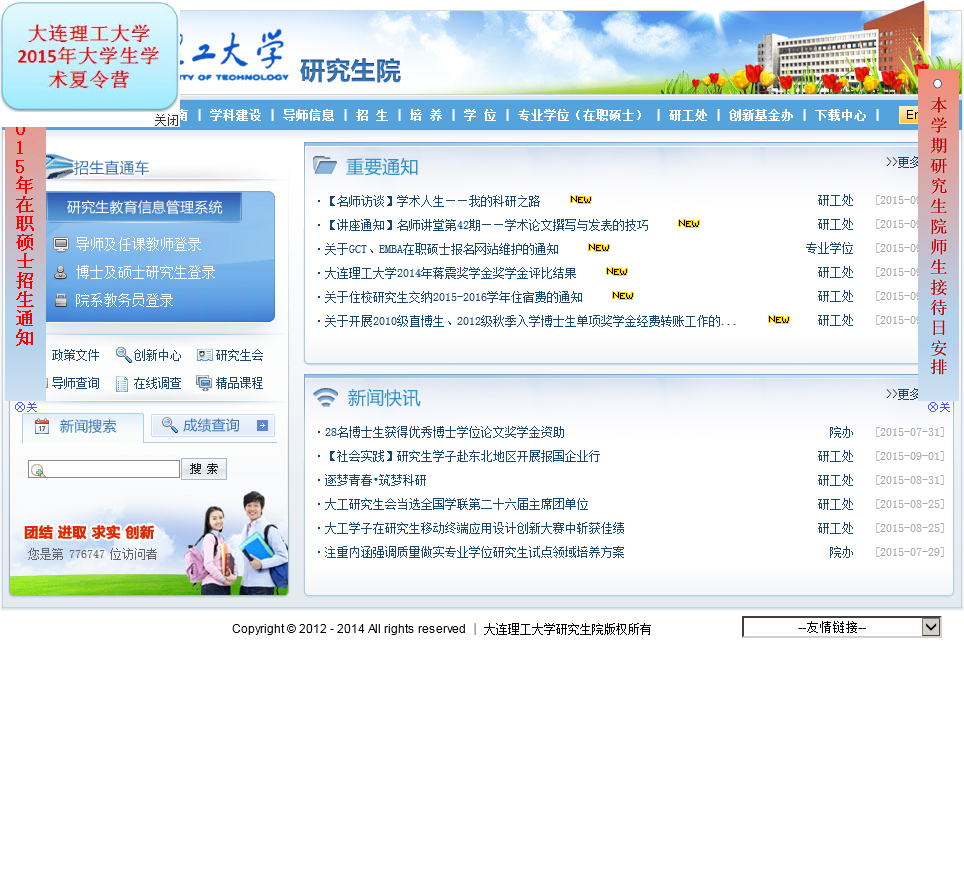Click the ID card icon next to 研究生会
The width and height of the screenshot is (964, 876).
[x=205, y=355]
